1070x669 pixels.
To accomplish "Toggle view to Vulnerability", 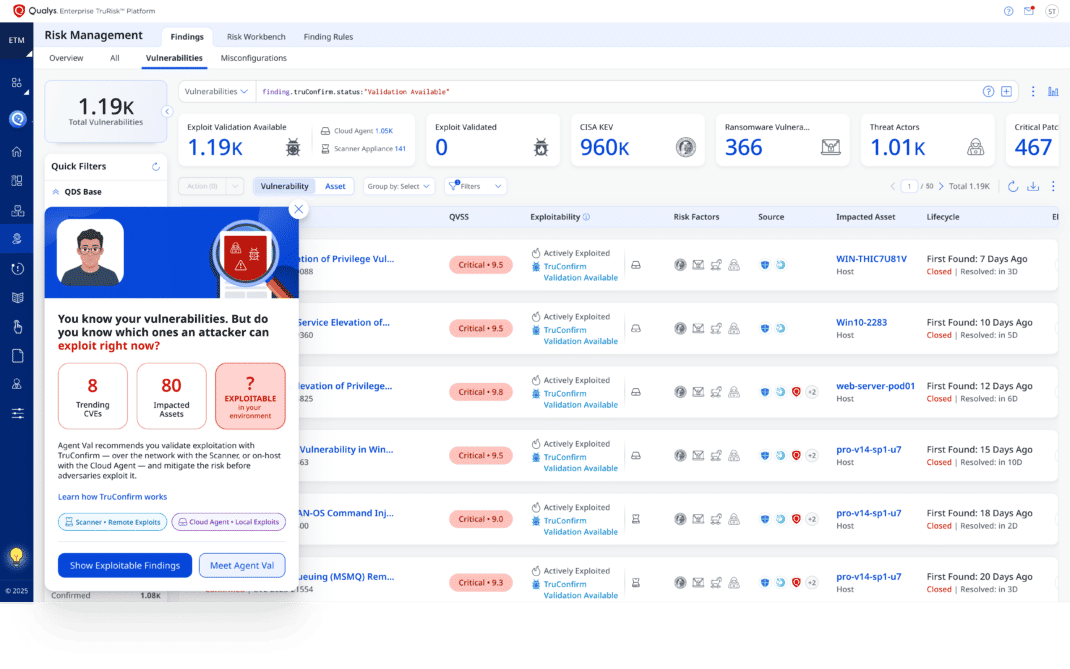I will 285,186.
